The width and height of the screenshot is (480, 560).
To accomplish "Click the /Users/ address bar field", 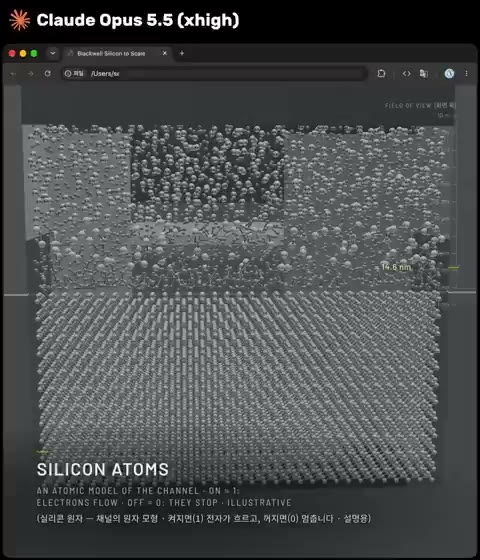I will 214,74.
